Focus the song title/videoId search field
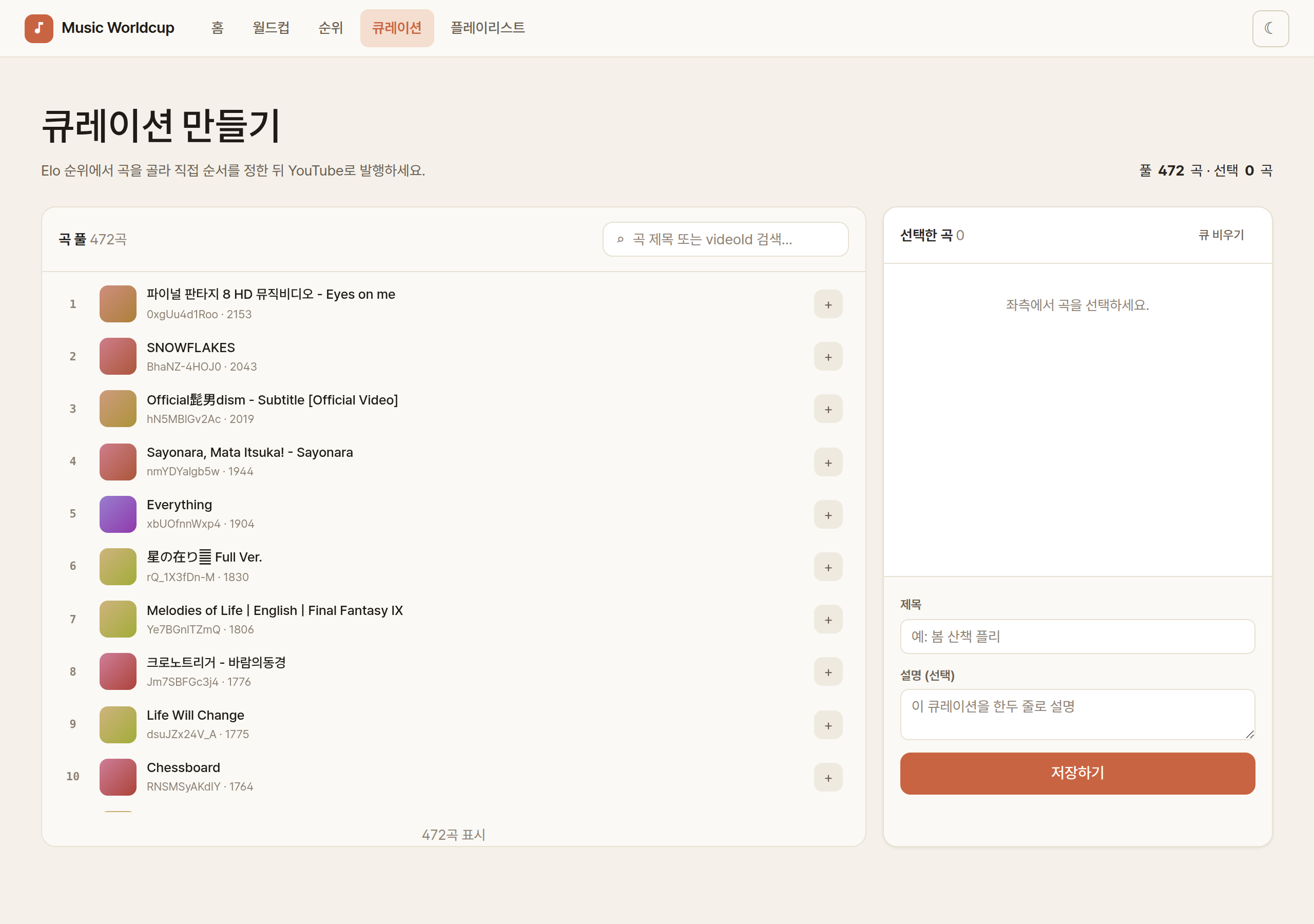Screen dimensions: 1314x924 [725, 239]
